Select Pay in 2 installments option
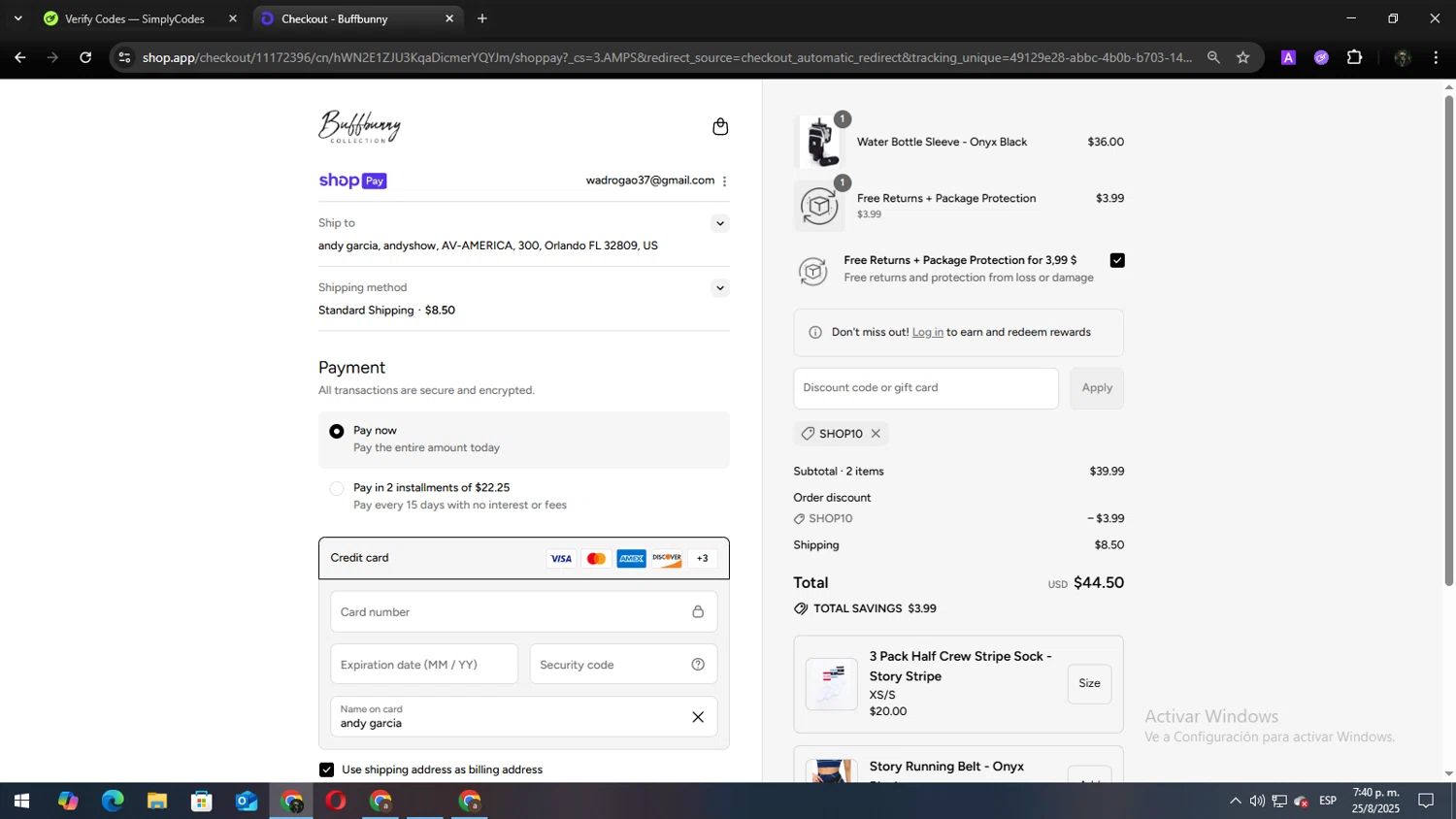The image size is (1456, 819). [337, 488]
